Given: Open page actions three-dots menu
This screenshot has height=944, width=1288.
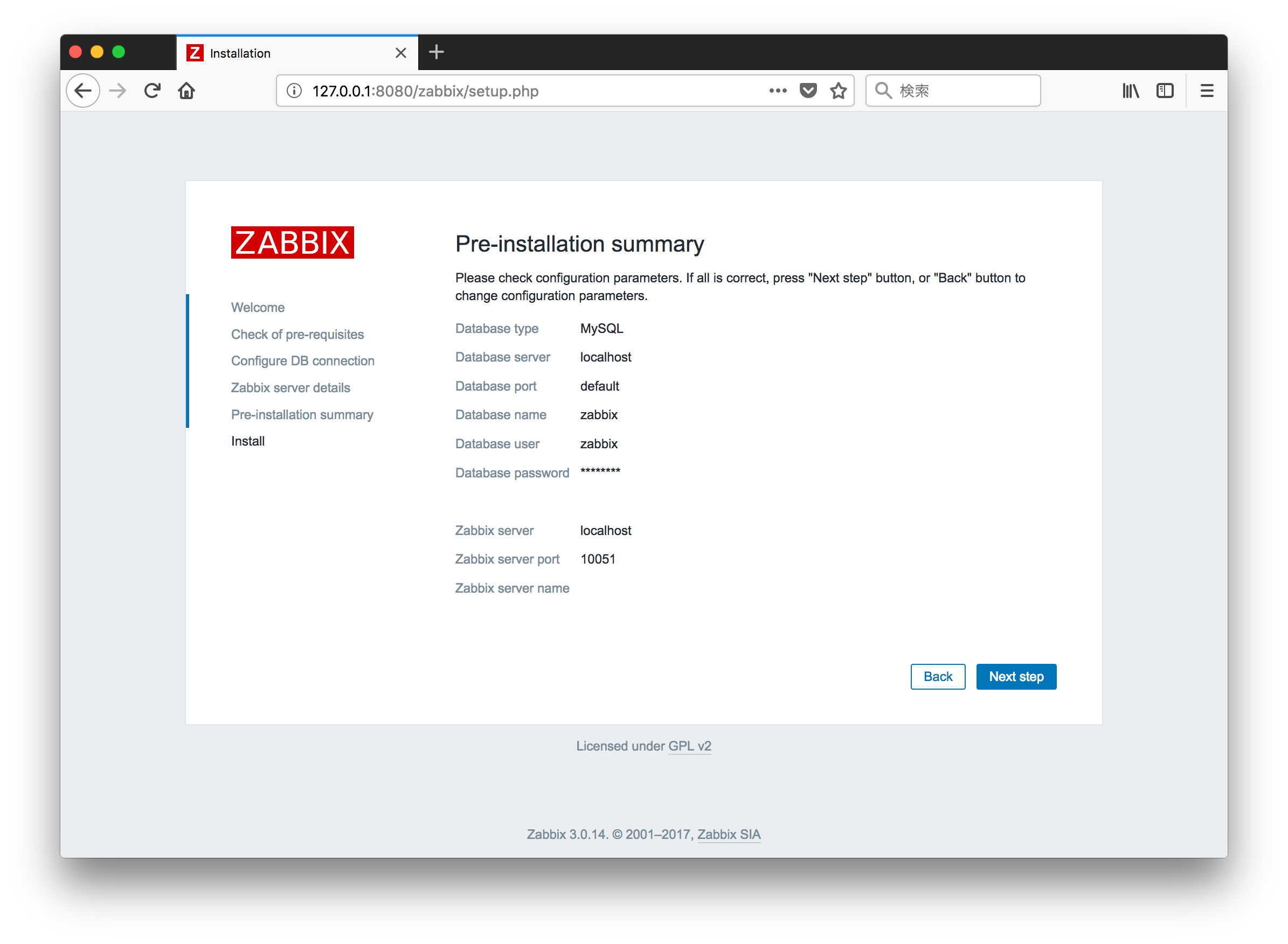Looking at the screenshot, I should [x=778, y=91].
